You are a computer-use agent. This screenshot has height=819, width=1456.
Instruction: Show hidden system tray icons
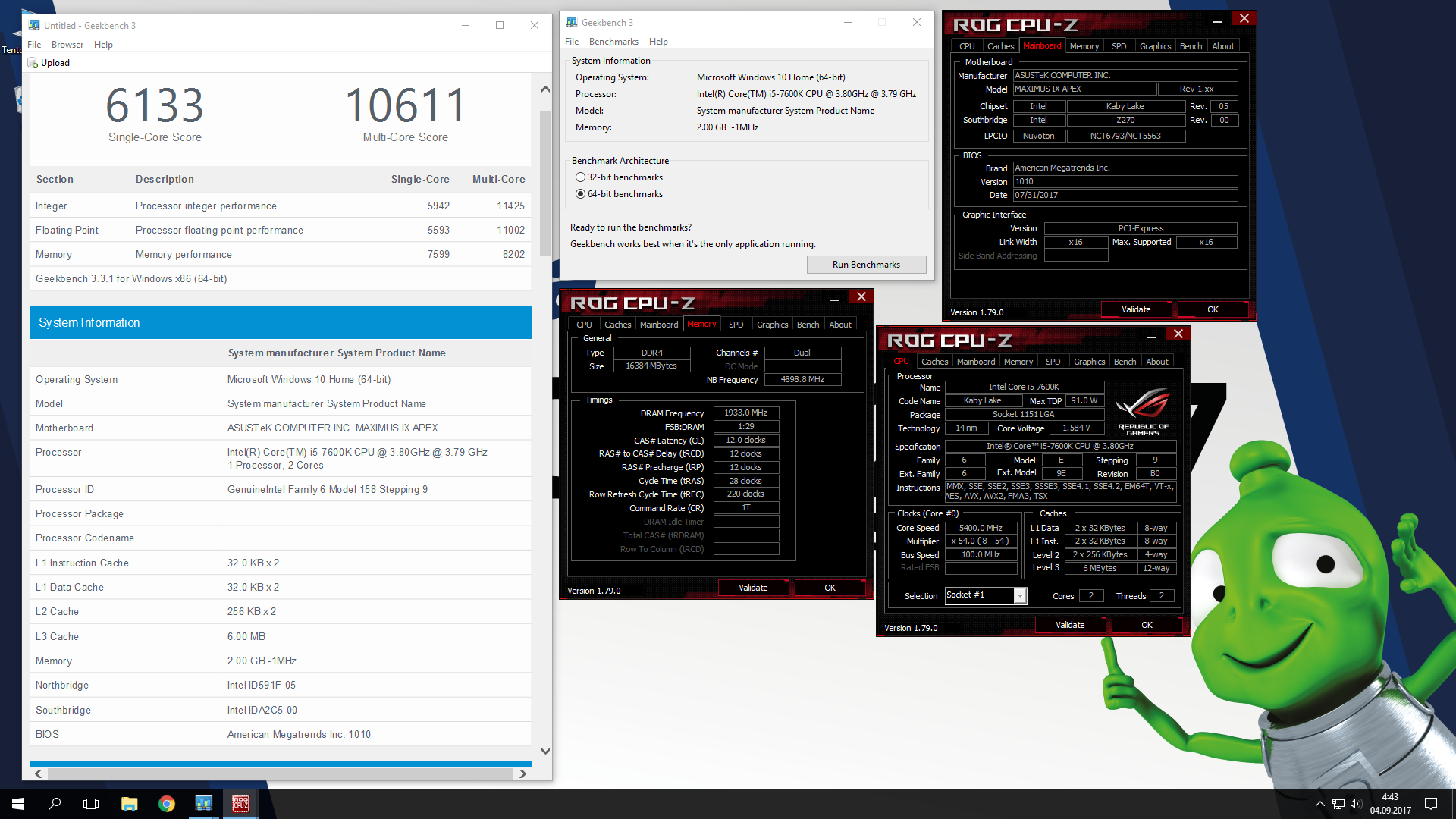point(1320,804)
